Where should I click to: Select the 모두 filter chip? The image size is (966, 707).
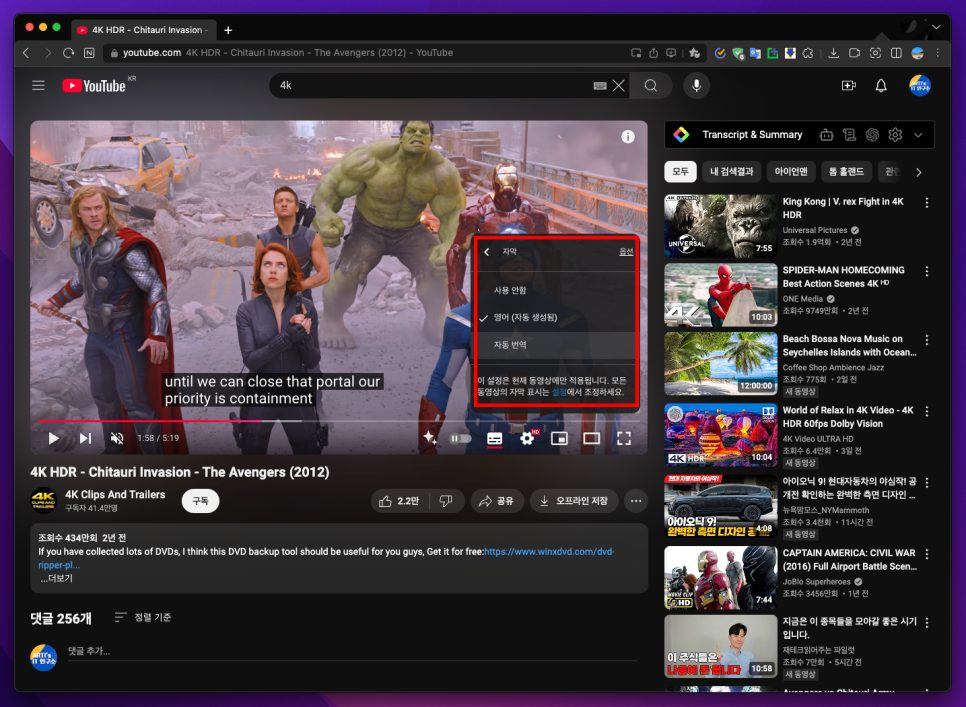tap(680, 172)
